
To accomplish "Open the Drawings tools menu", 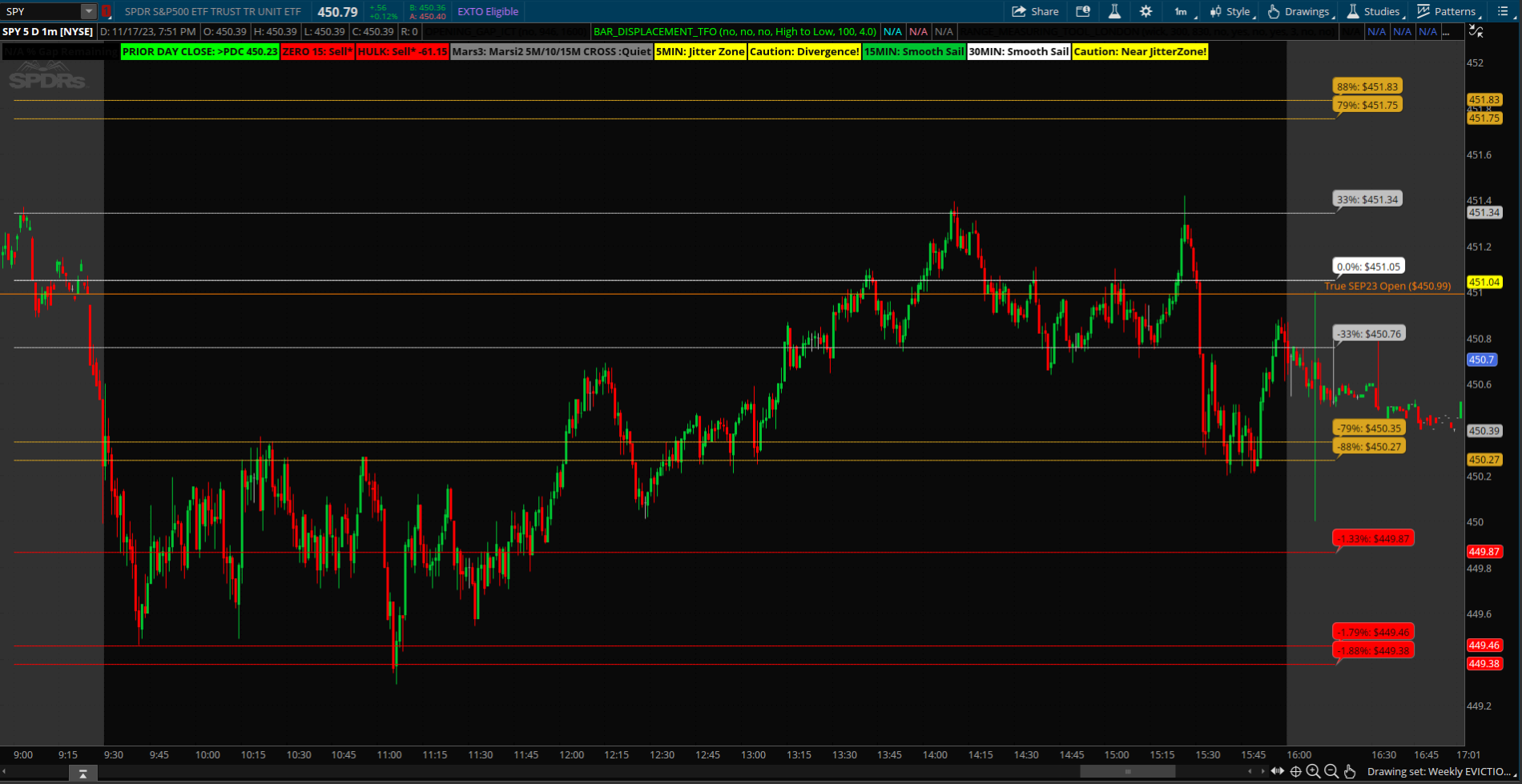I will (x=1299, y=11).
